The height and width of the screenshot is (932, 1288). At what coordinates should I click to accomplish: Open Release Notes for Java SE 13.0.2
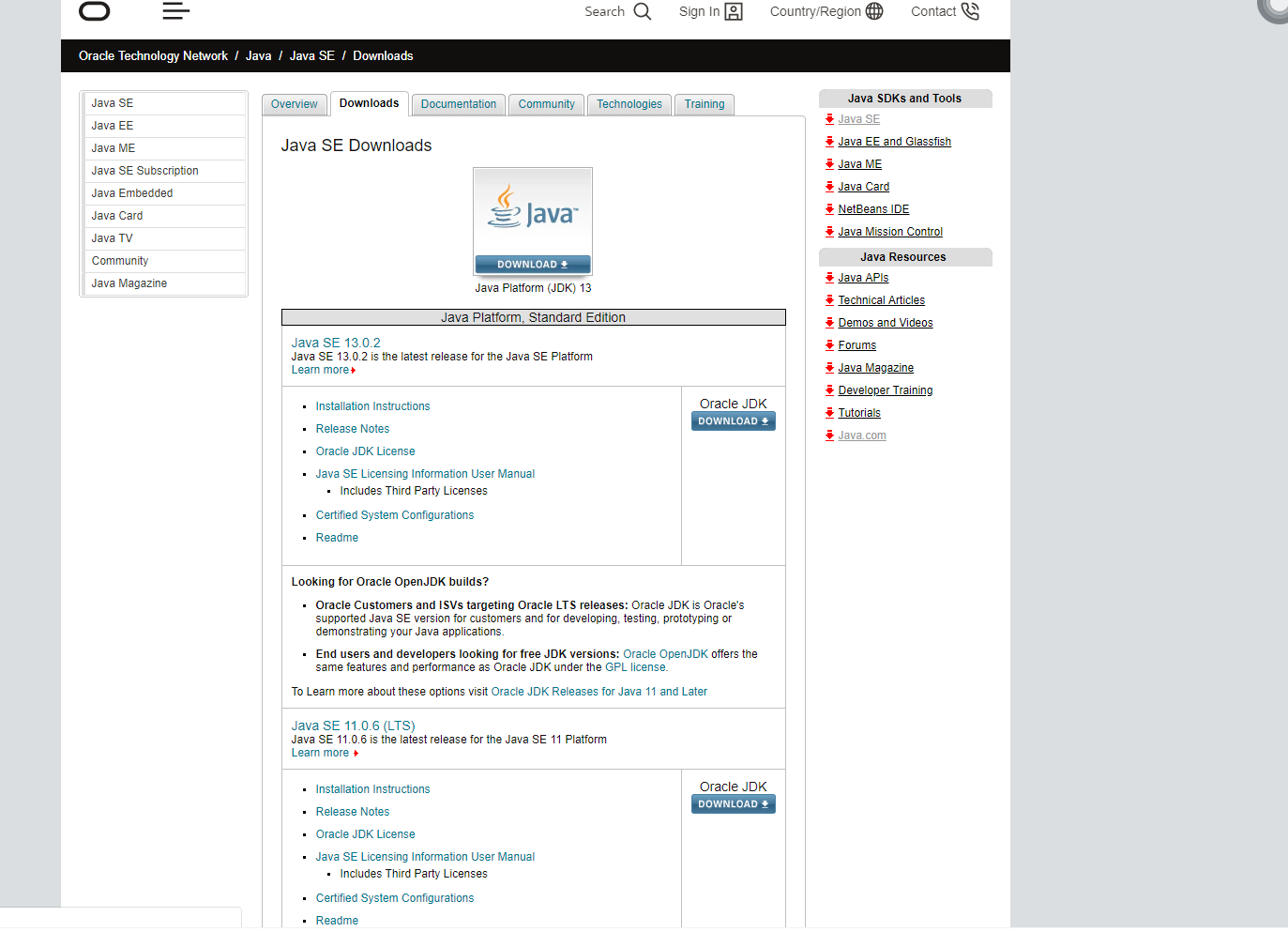coord(353,429)
